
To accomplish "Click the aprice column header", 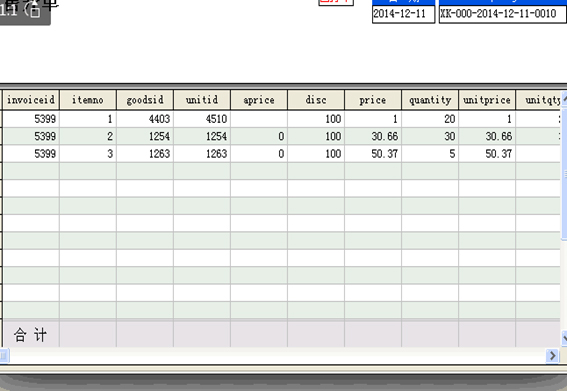I will coord(259,100).
